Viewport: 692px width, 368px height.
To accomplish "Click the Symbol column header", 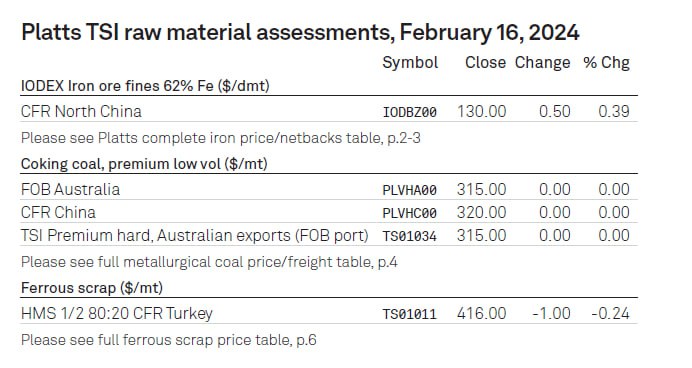I will click(x=410, y=63).
